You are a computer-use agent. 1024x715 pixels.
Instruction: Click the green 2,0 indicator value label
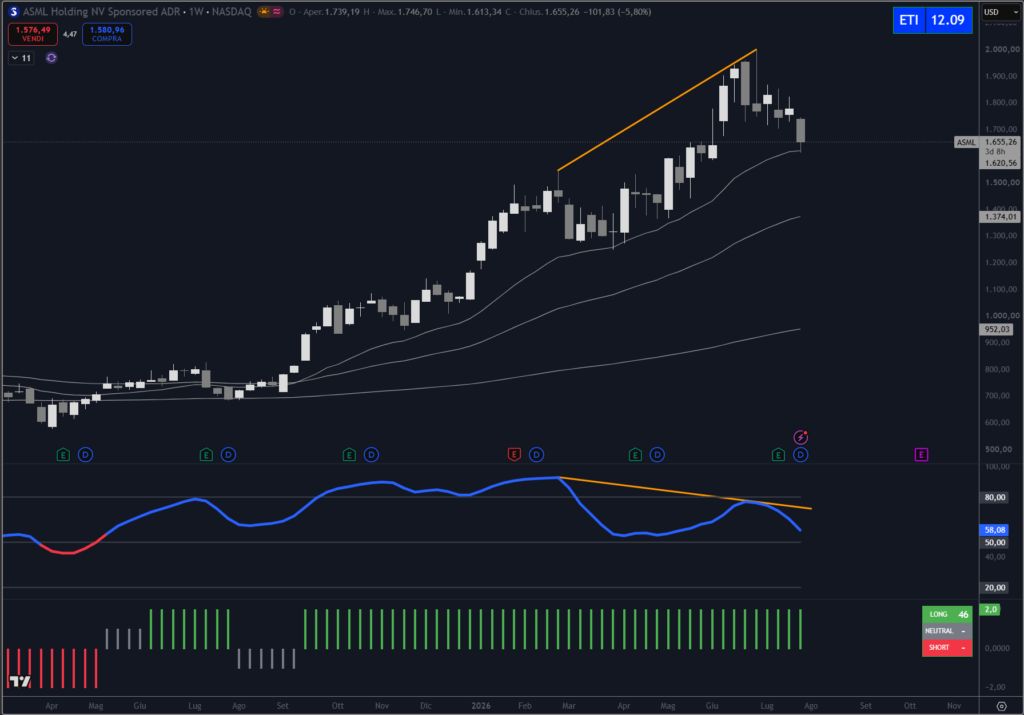point(991,609)
